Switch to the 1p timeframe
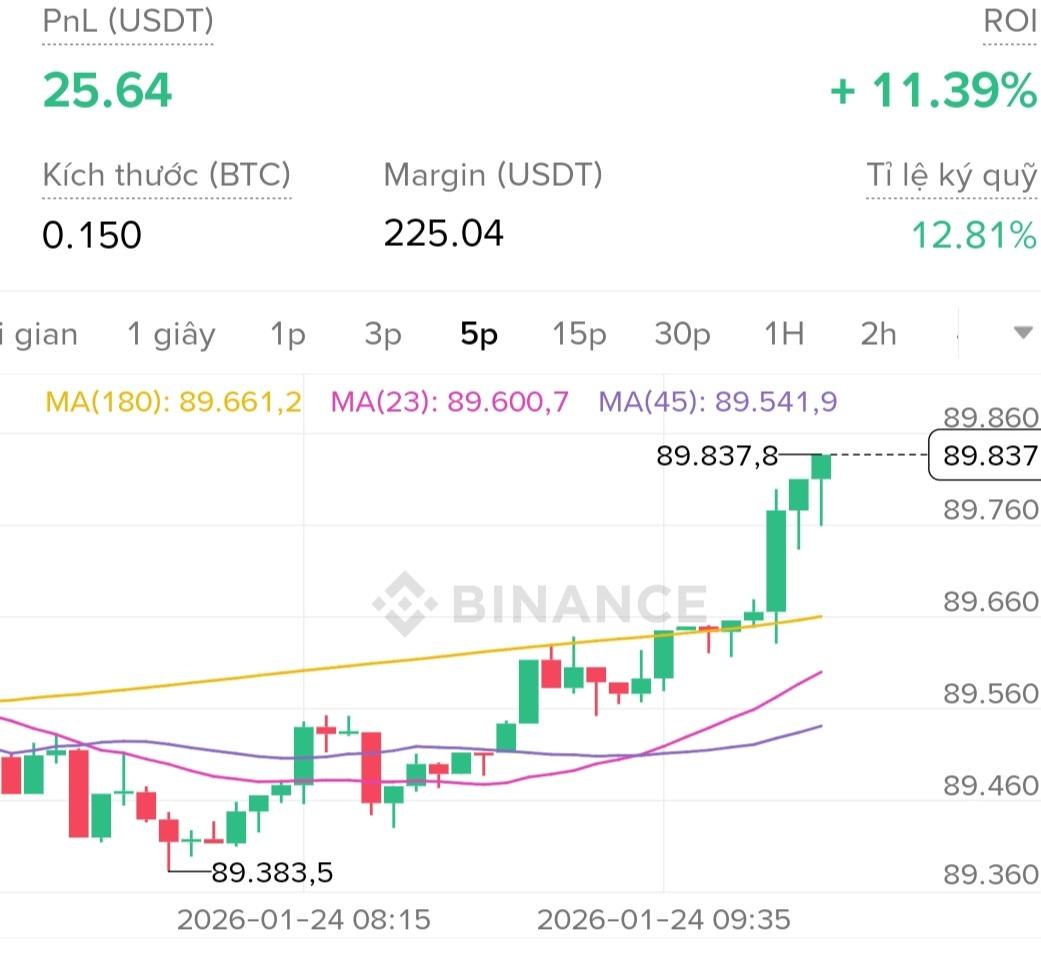The height and width of the screenshot is (956, 1041). 288,334
